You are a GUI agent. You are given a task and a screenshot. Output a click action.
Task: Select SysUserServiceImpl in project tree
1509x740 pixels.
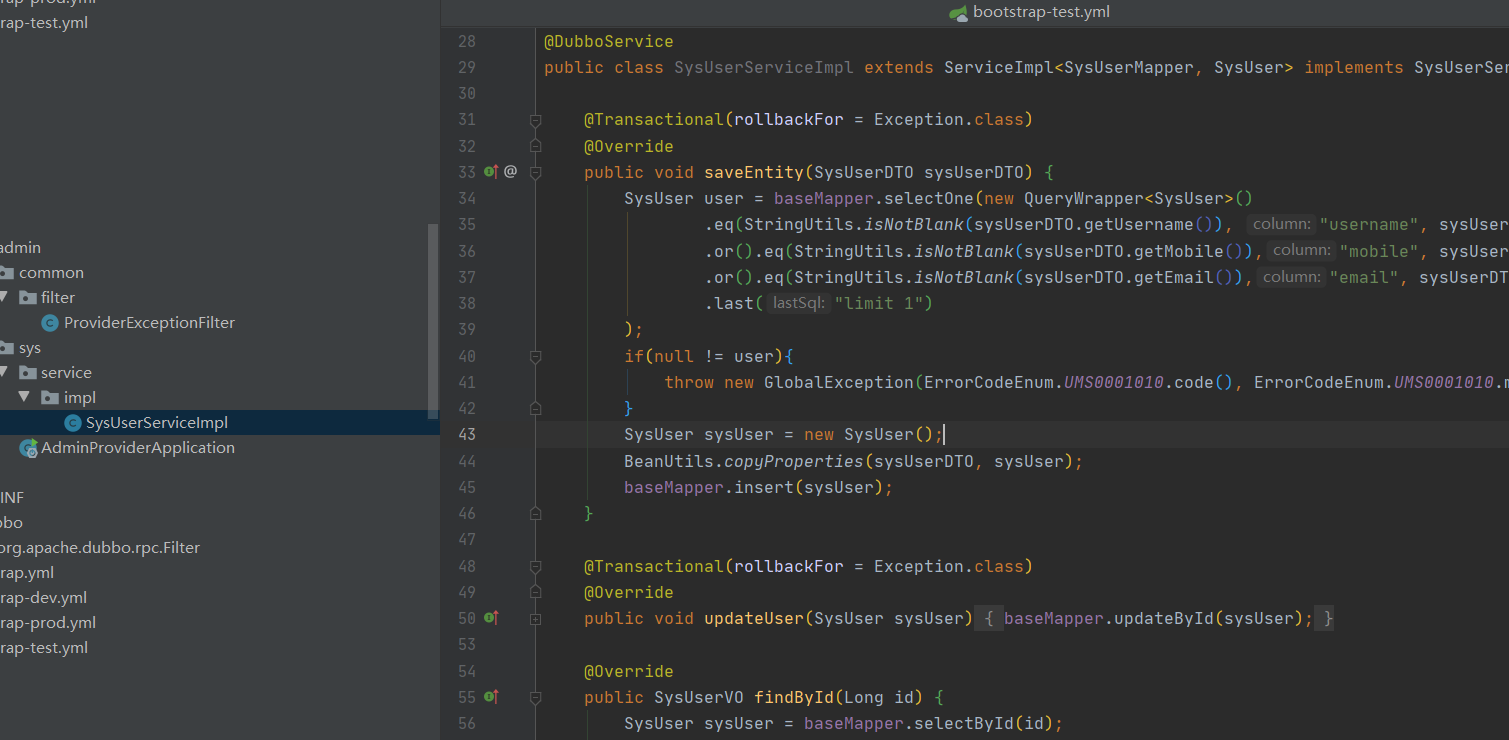coord(157,423)
